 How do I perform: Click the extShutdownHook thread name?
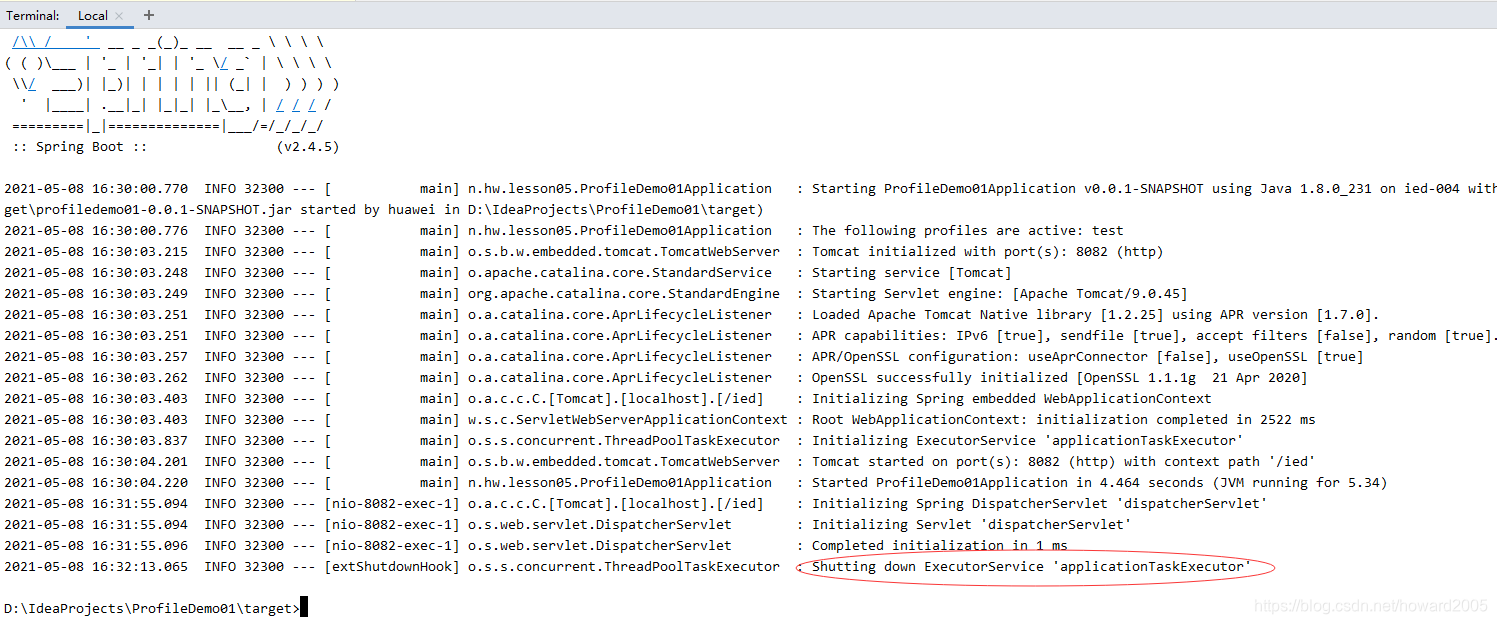392,567
